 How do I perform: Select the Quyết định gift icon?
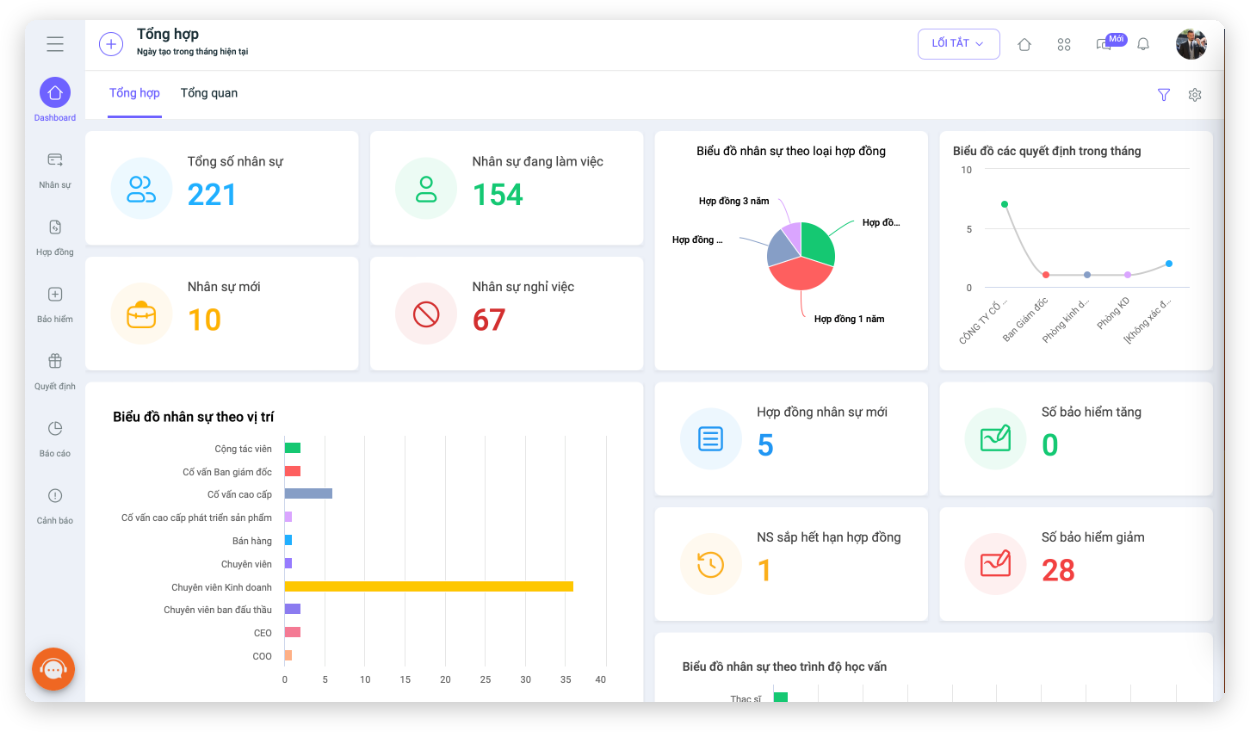55,361
